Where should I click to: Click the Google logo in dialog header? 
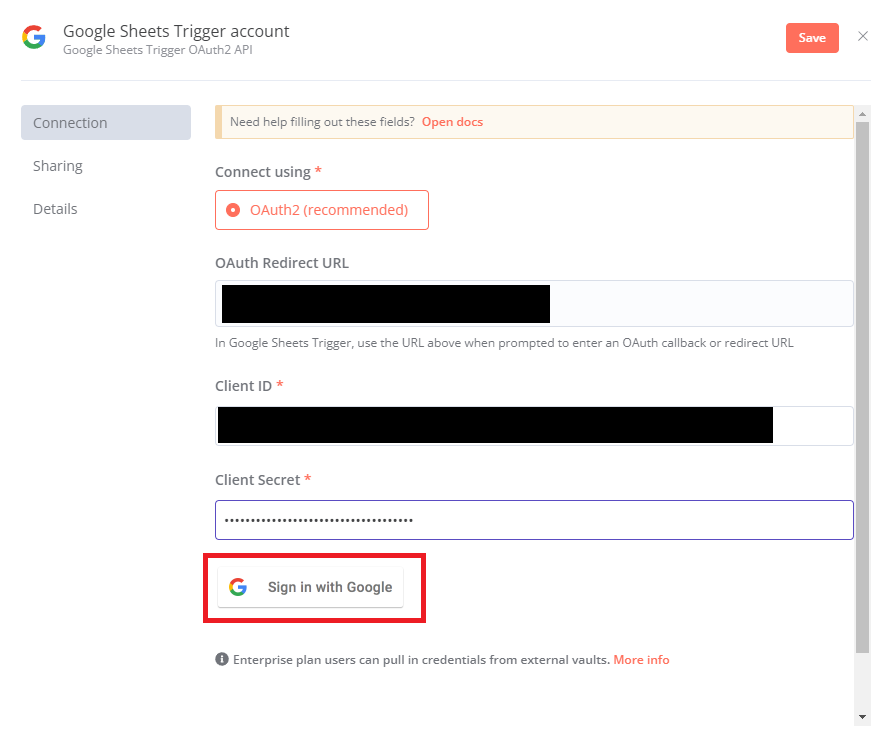point(34,37)
